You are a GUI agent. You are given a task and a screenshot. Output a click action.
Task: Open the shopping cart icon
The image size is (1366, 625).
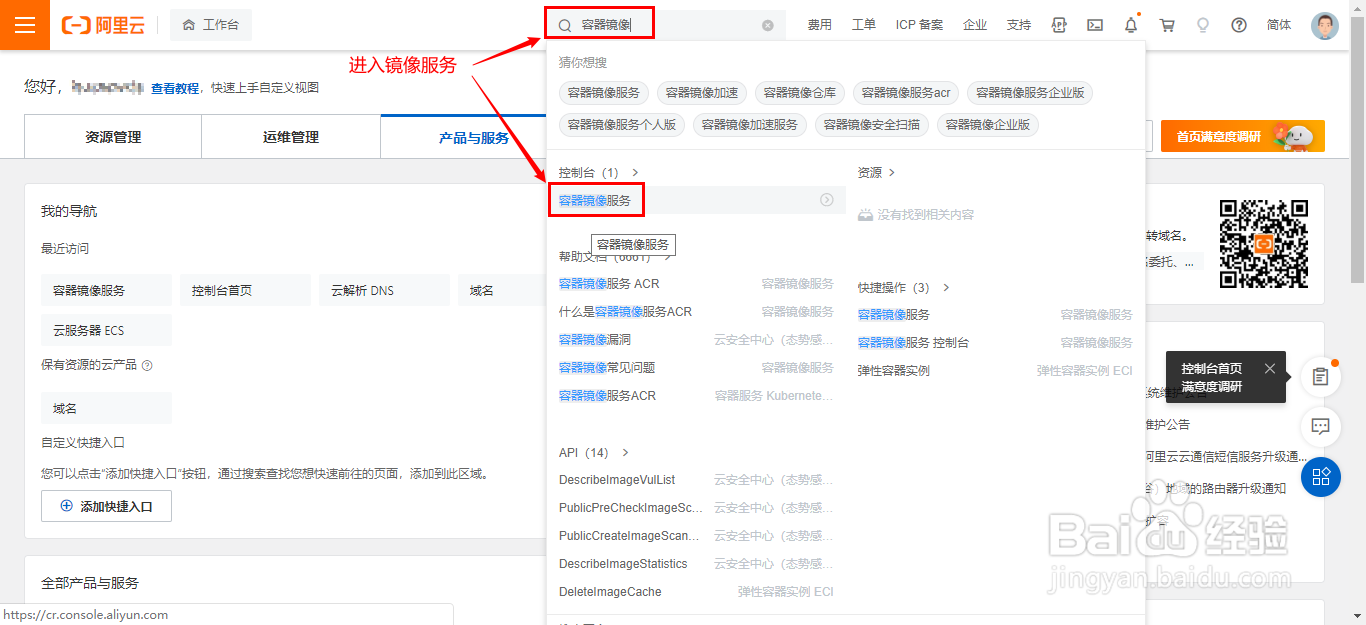pos(1167,25)
